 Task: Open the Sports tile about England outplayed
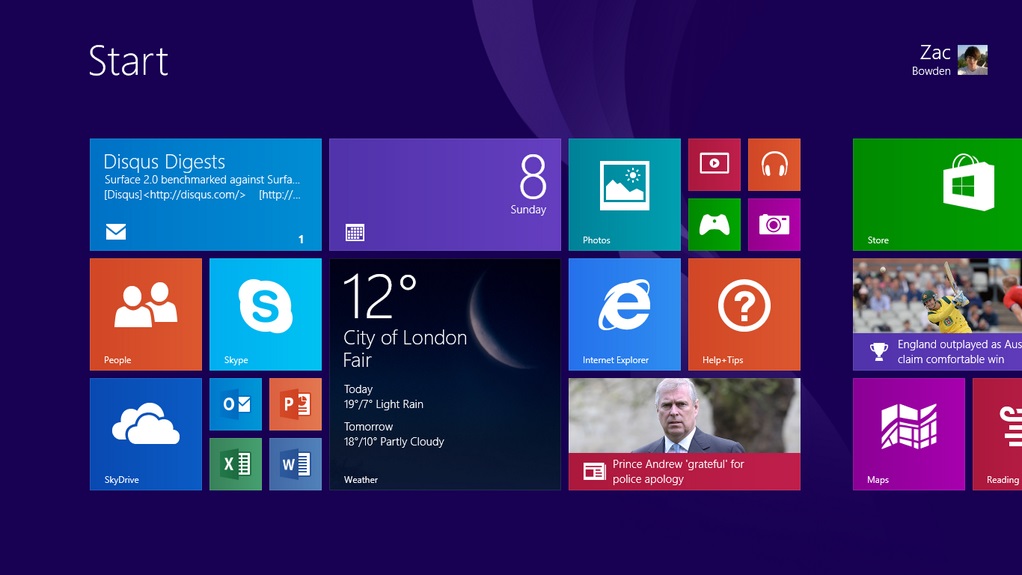[x=937, y=314]
